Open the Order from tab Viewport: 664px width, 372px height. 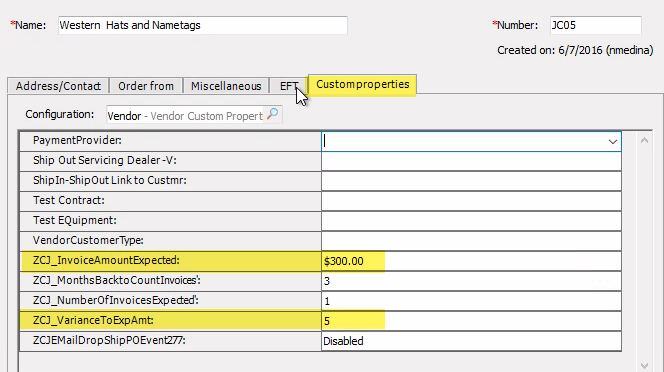(146, 86)
